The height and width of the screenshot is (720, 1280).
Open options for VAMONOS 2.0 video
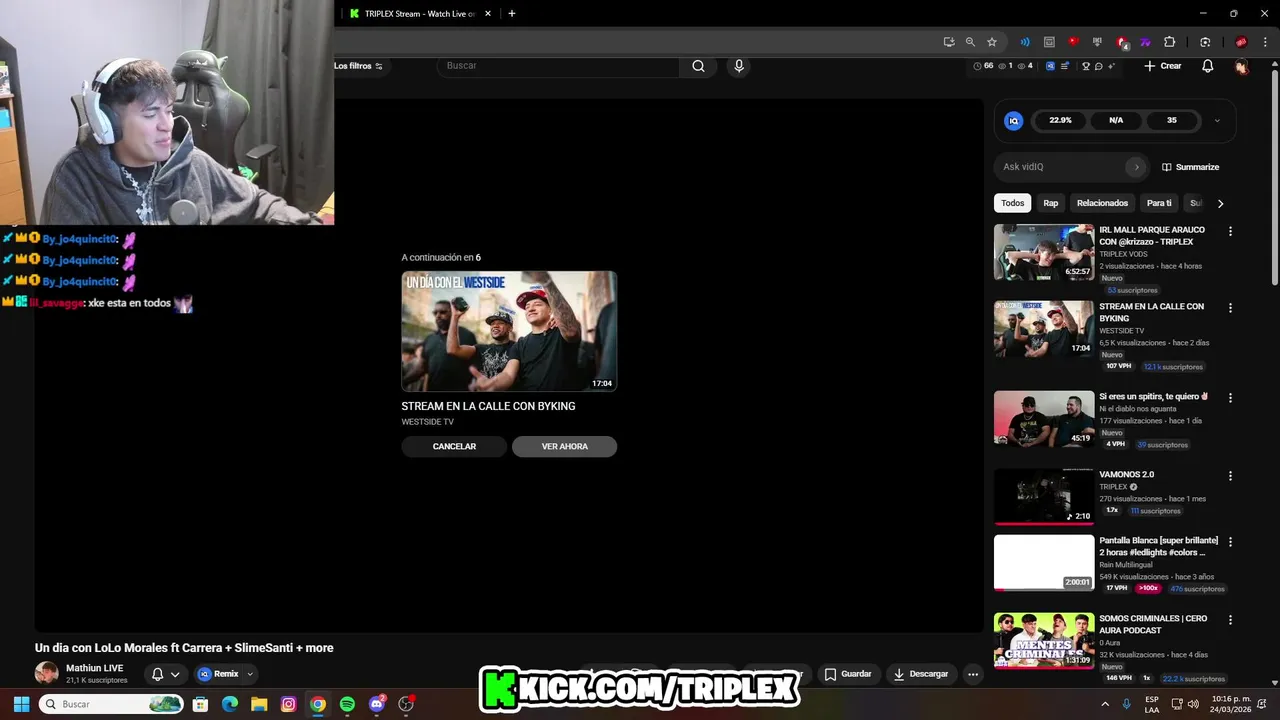[1230, 476]
